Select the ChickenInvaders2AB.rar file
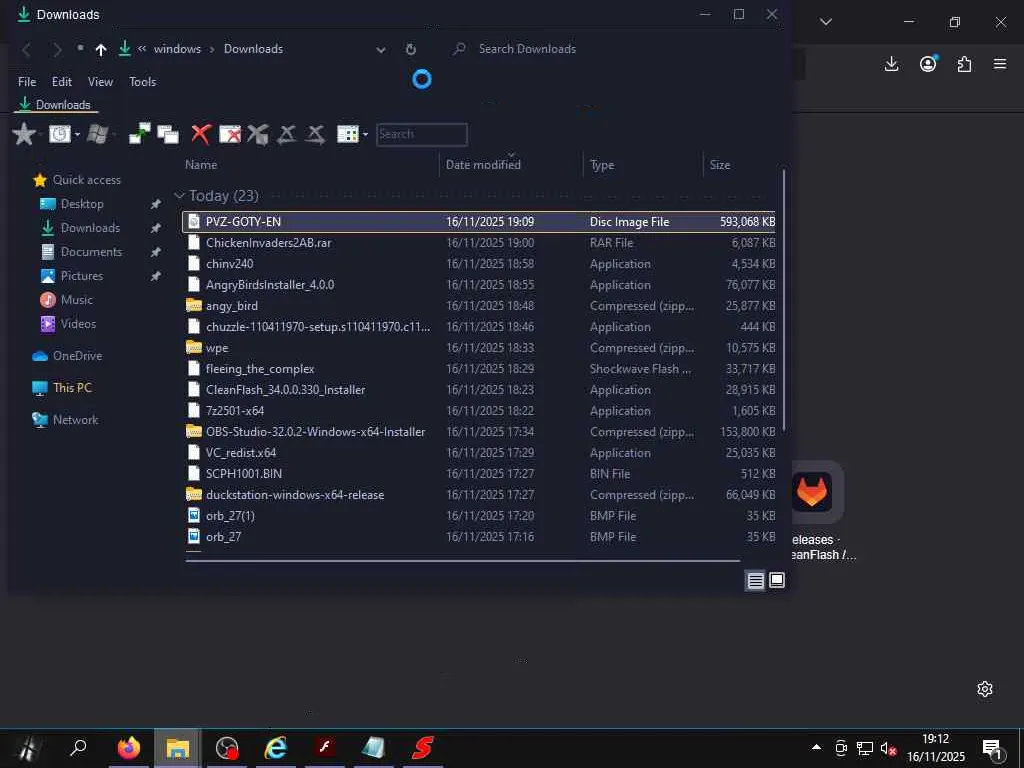 pos(479,242)
